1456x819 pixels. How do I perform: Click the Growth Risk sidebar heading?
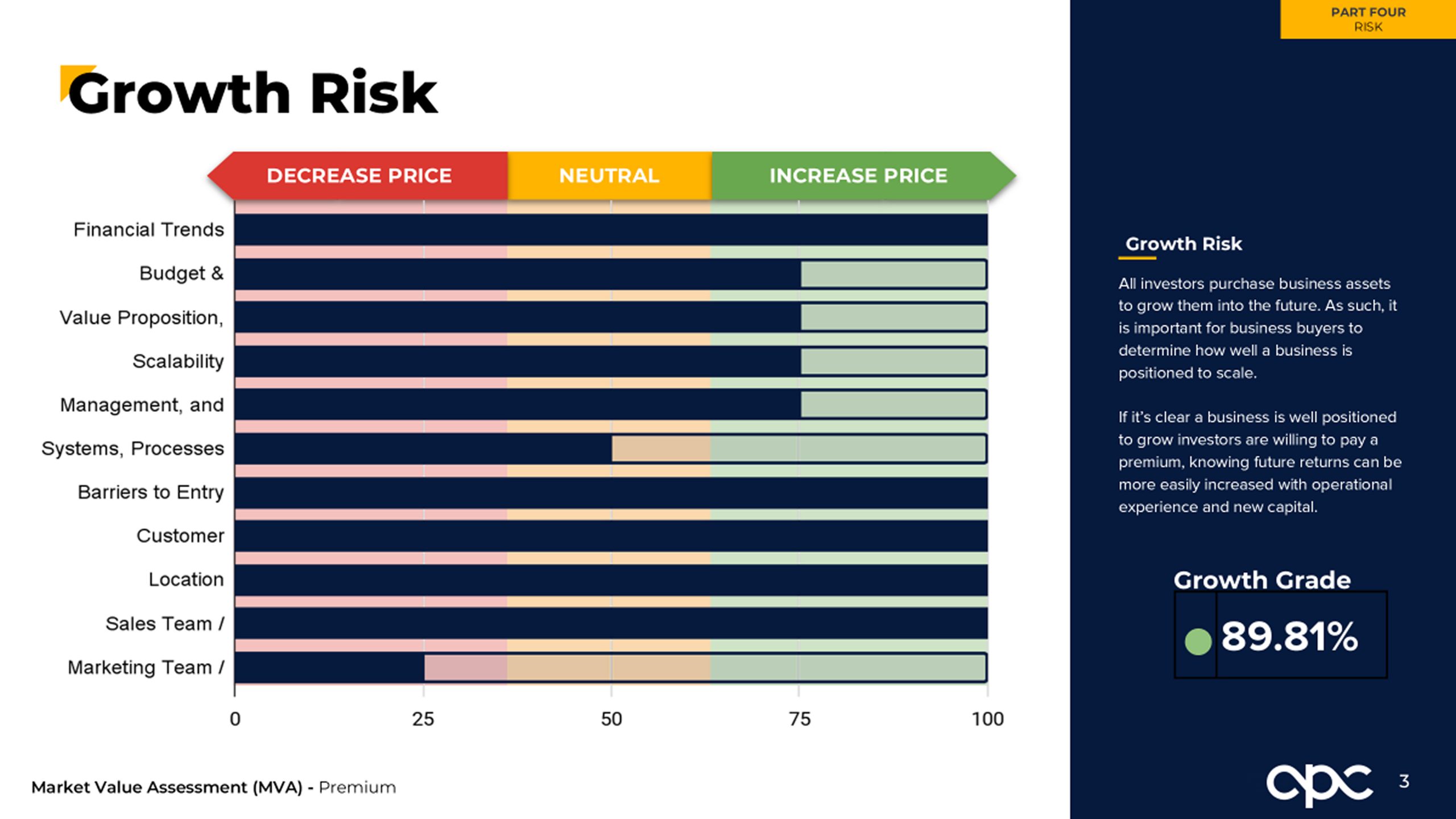point(1184,244)
